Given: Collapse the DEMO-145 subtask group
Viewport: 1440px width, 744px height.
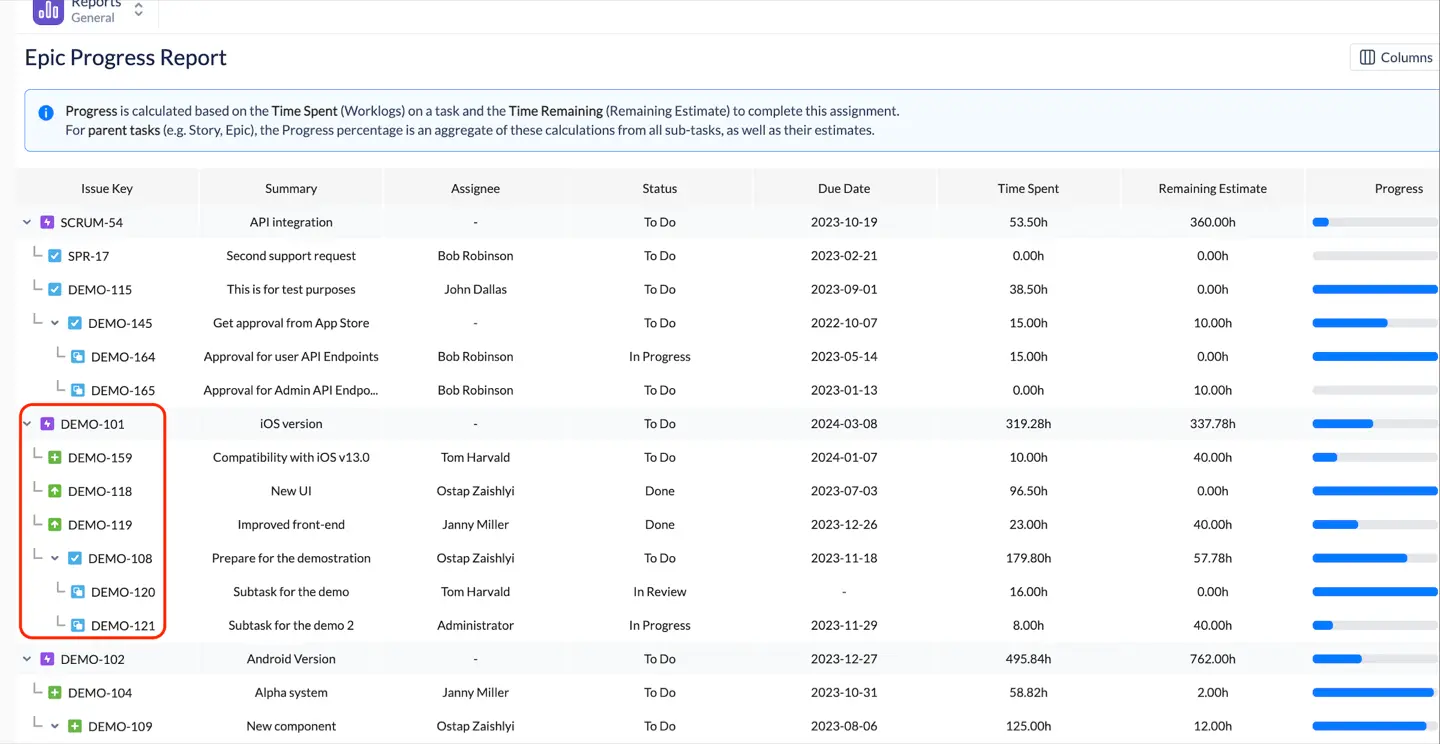Looking at the screenshot, I should (x=55, y=323).
